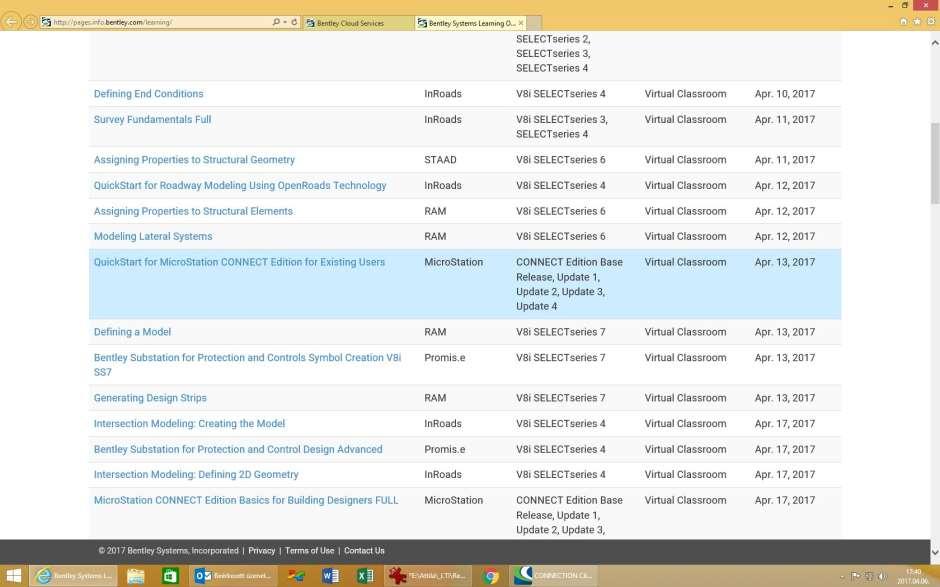This screenshot has width=940, height=587.
Task: Click the taskbar clock and date
Action: pos(913,576)
